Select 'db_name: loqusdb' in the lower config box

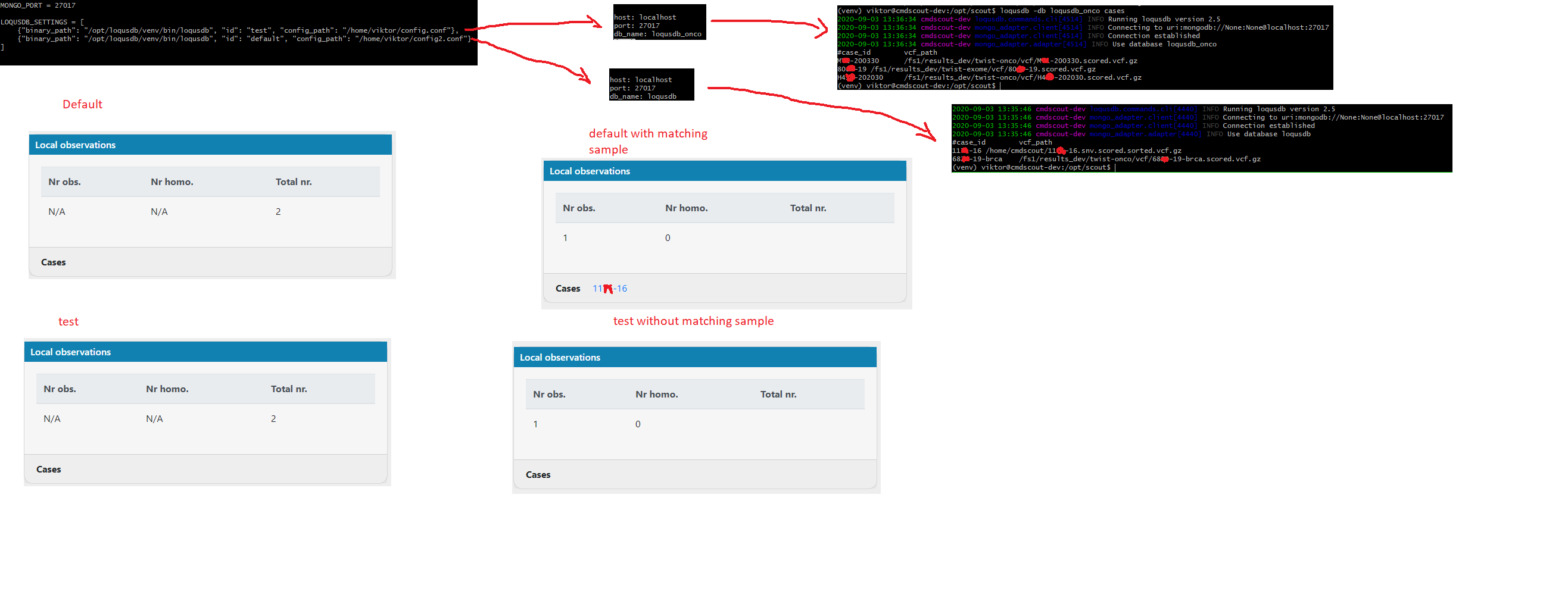pyautogui.click(x=643, y=97)
